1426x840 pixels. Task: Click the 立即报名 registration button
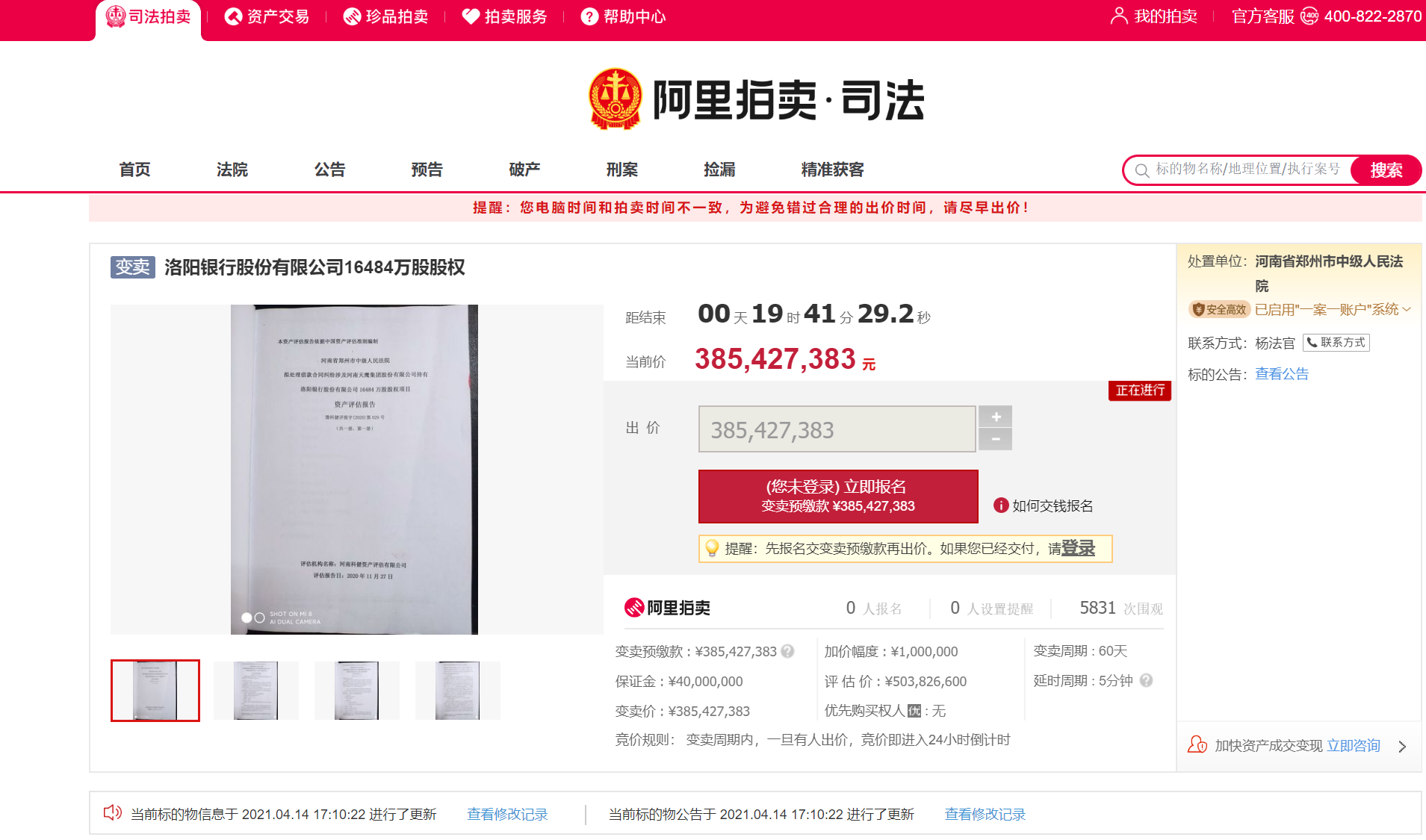click(x=838, y=497)
